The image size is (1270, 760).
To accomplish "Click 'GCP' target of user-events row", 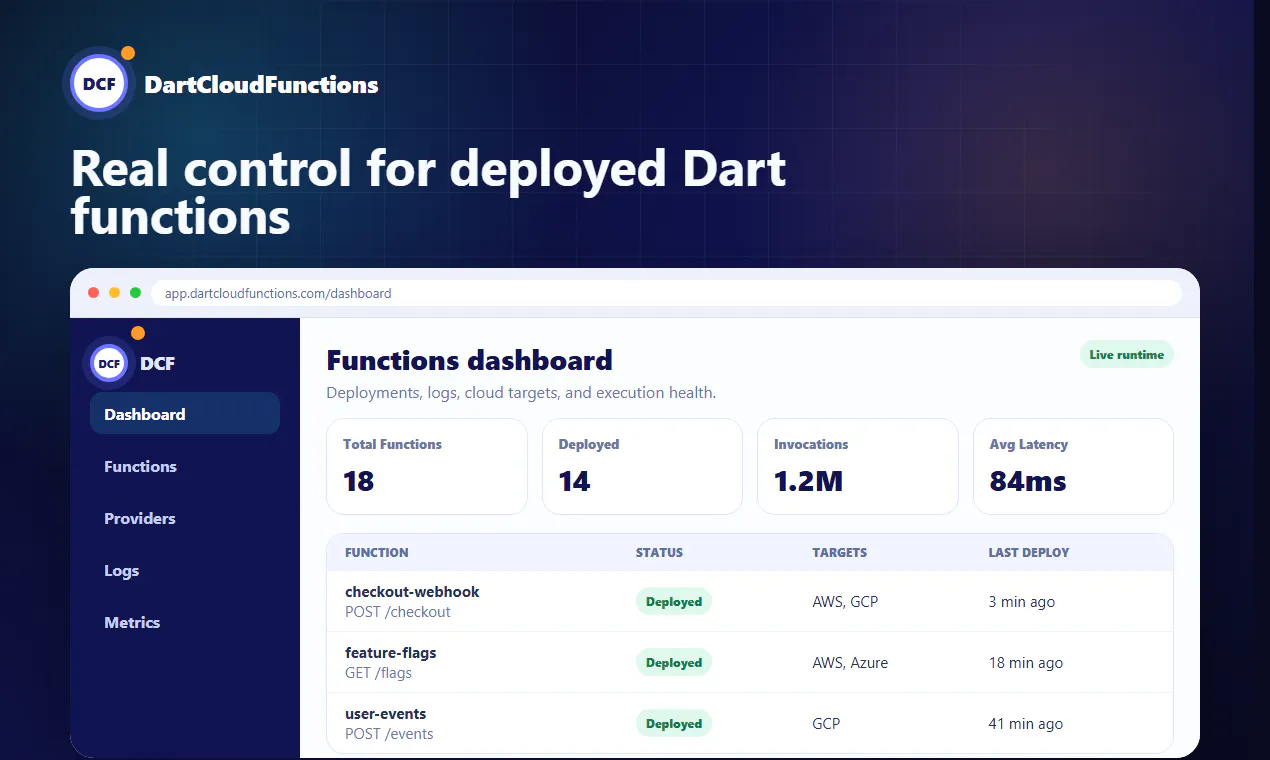I will [826, 724].
